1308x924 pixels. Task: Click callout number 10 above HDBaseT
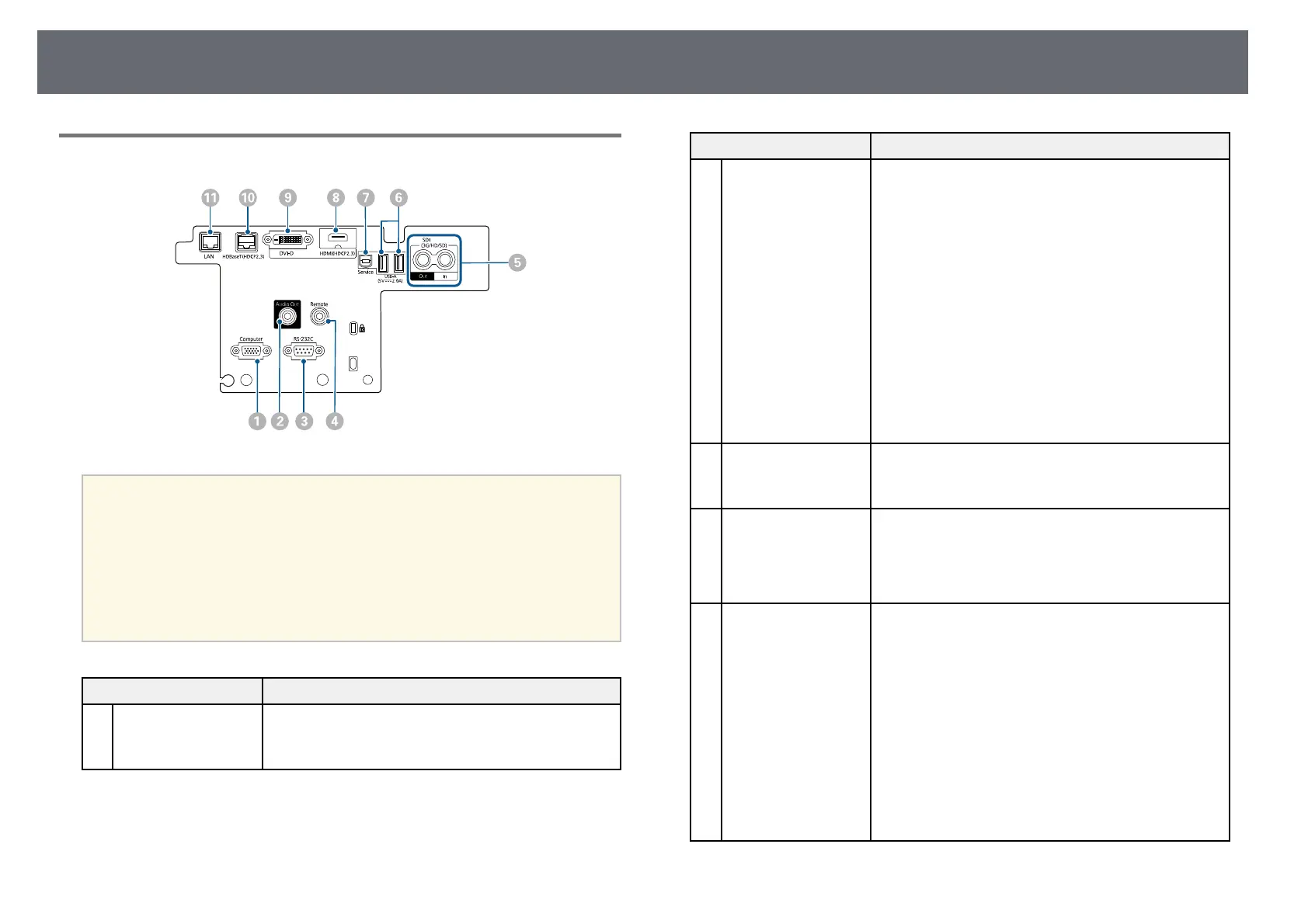(x=248, y=198)
